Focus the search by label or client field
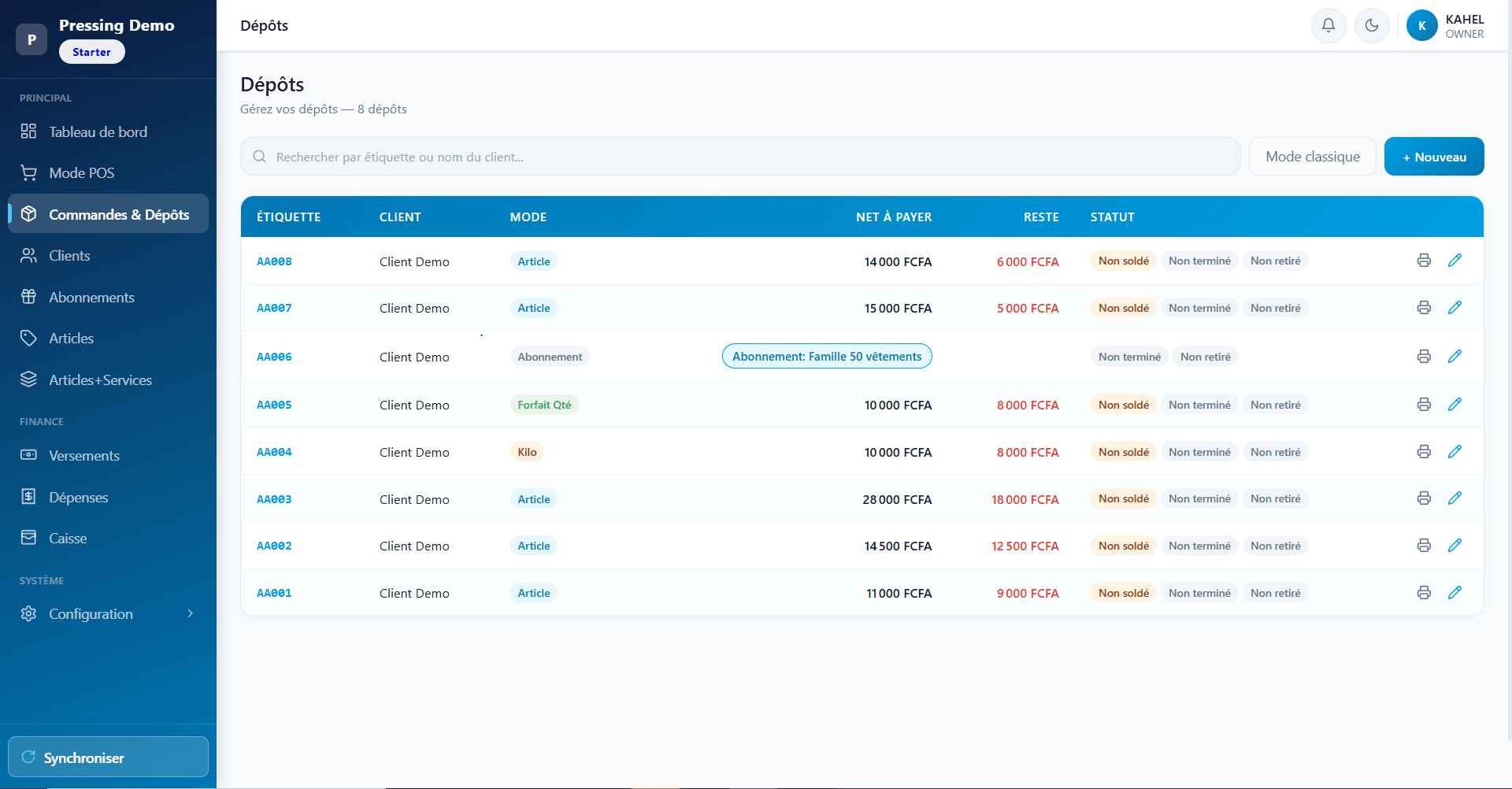This screenshot has width=1512, height=789. point(740,157)
